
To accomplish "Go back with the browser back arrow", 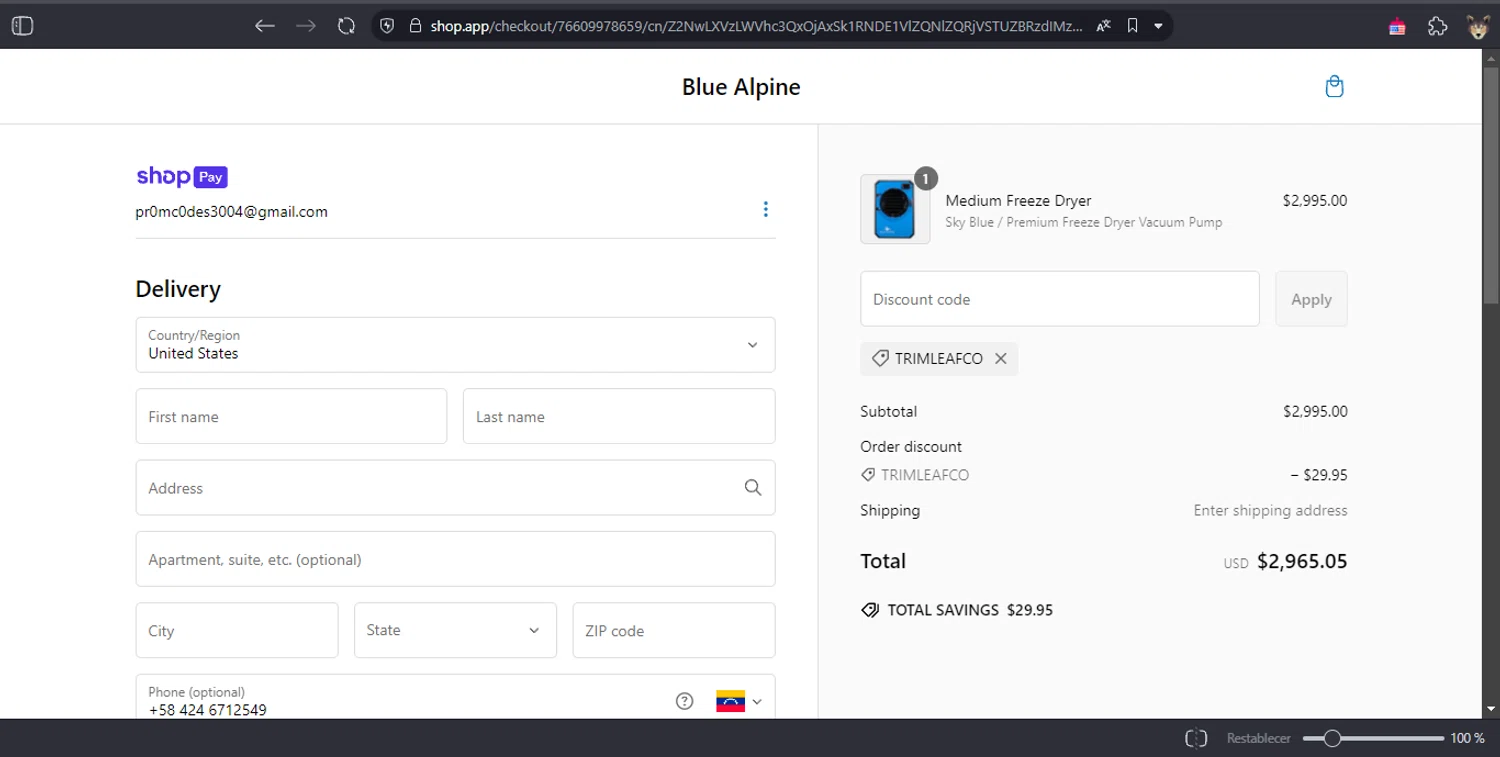I will 264,26.
